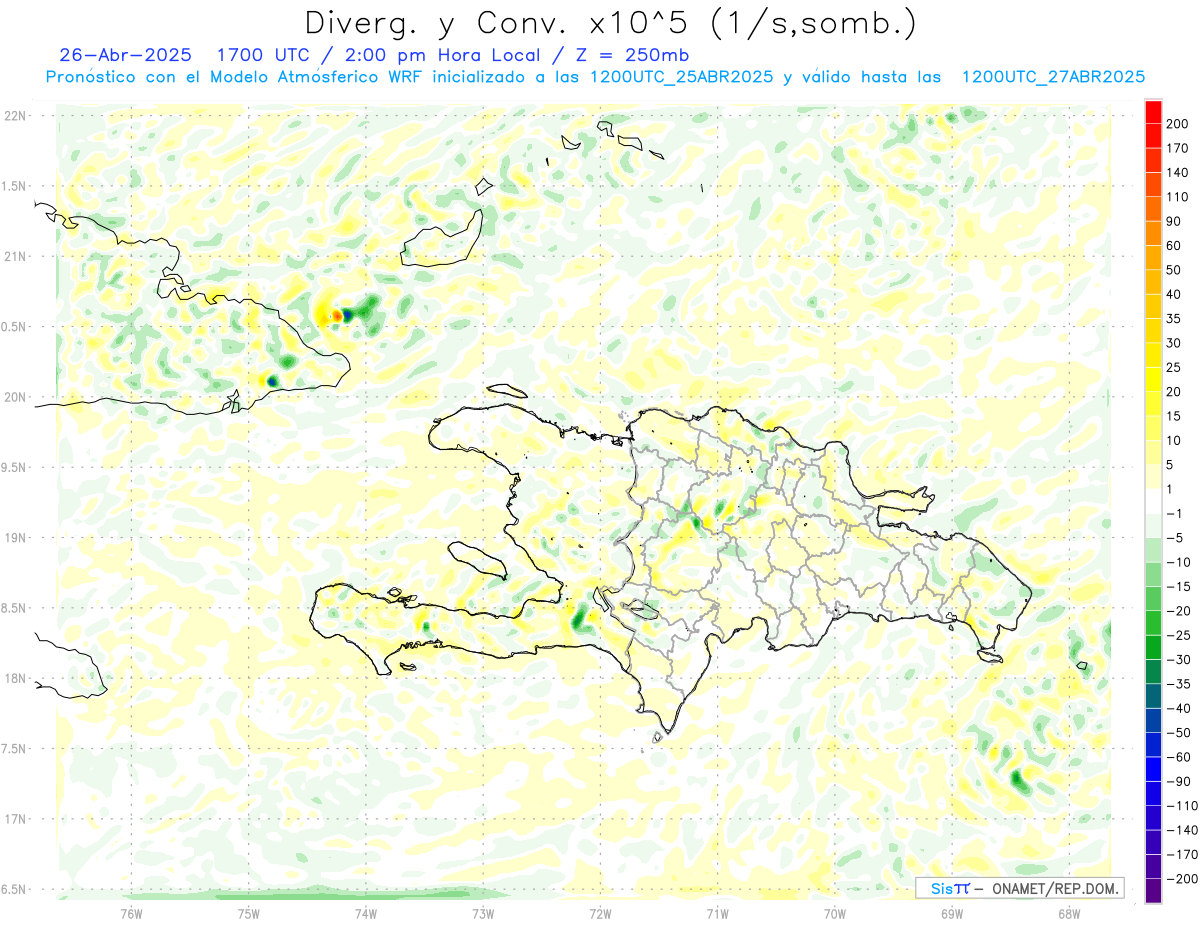Screen dimensions: 1200x927
Task: Click the longitude axis label '76W'
Action: pyautogui.click(x=131, y=914)
